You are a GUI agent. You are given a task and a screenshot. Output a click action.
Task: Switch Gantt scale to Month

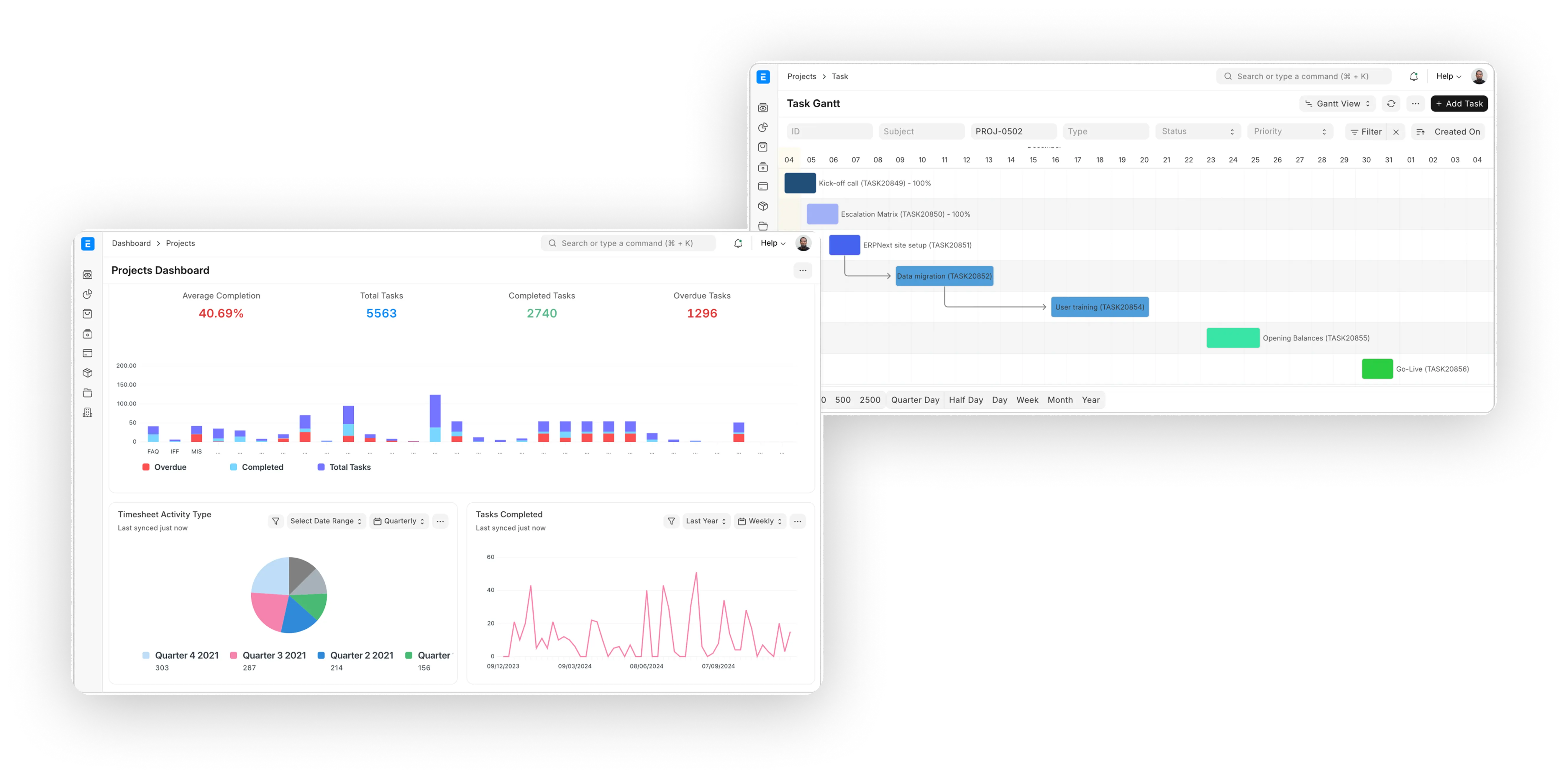[1060, 400]
